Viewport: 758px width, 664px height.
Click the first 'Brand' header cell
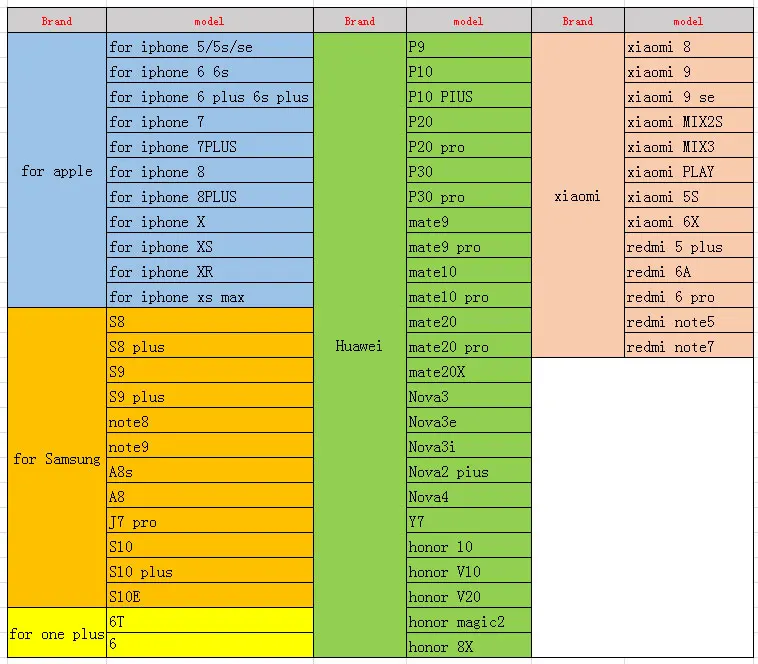coord(57,21)
